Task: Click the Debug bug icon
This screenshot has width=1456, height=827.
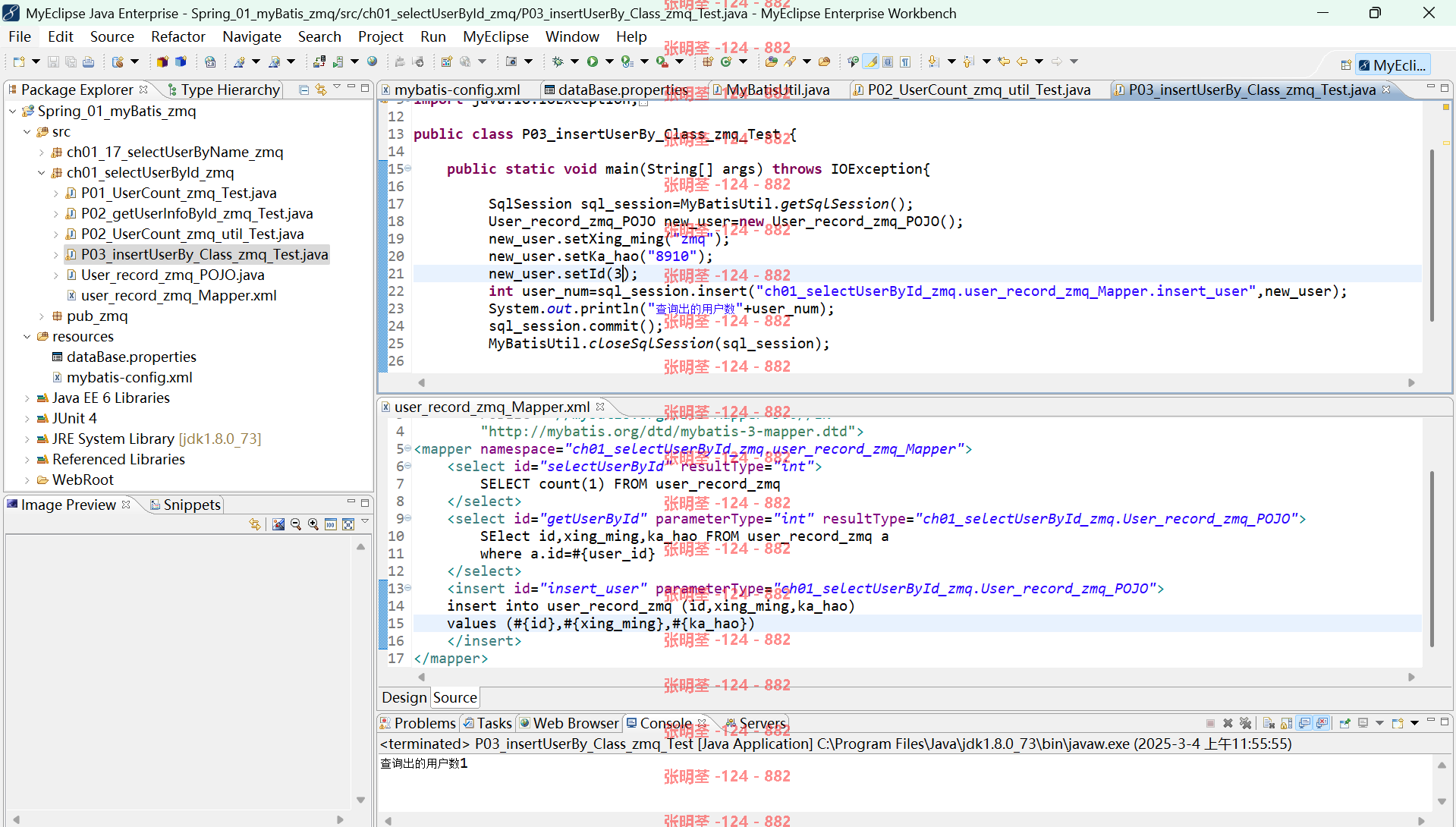Action: coord(558,62)
